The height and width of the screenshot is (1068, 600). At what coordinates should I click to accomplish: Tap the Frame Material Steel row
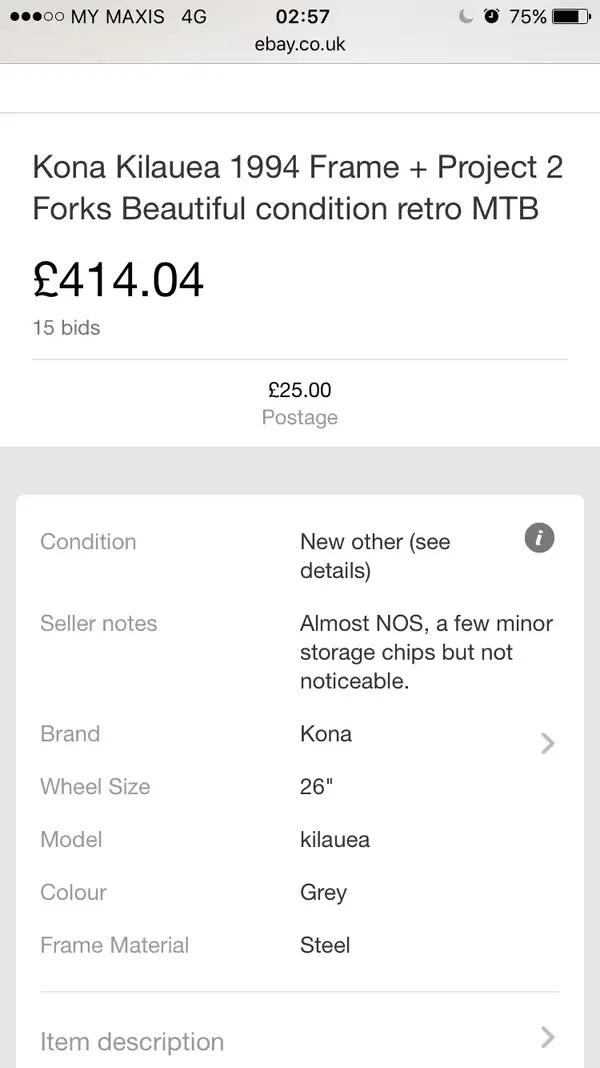[300, 945]
